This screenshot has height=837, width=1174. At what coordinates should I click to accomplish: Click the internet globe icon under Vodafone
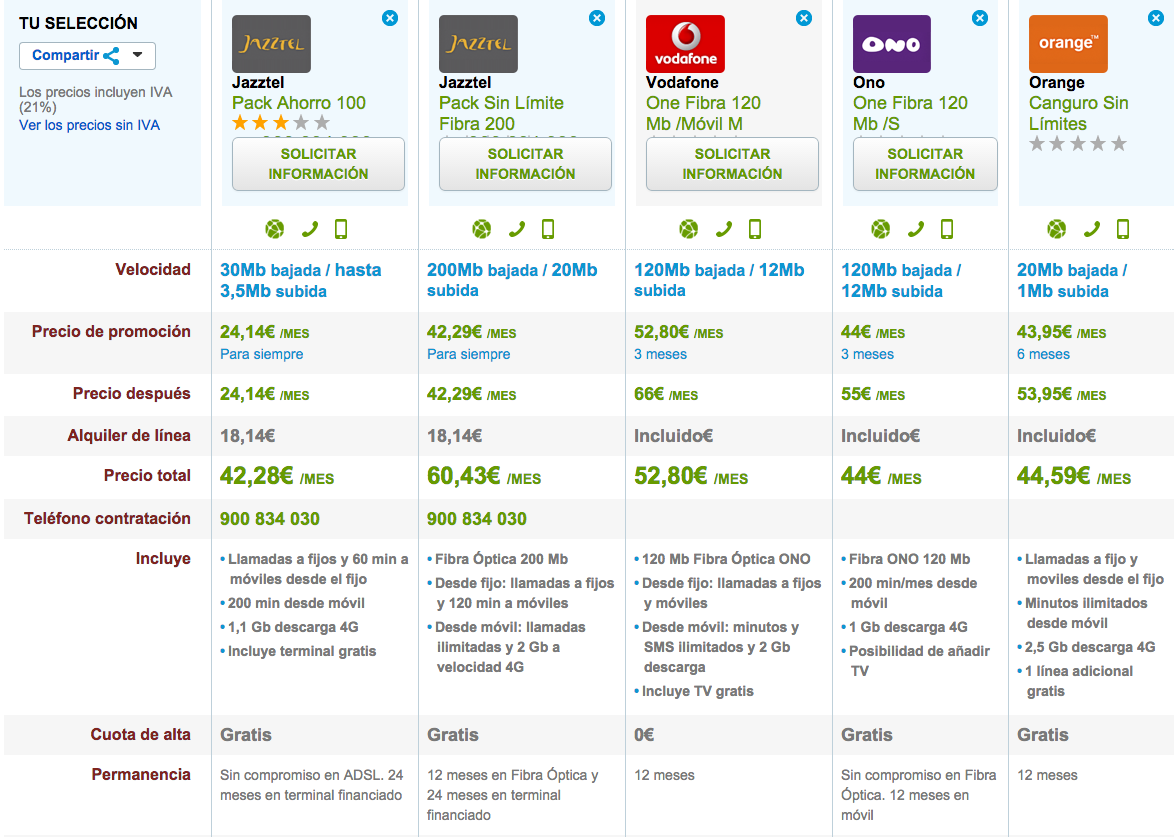tap(688, 230)
